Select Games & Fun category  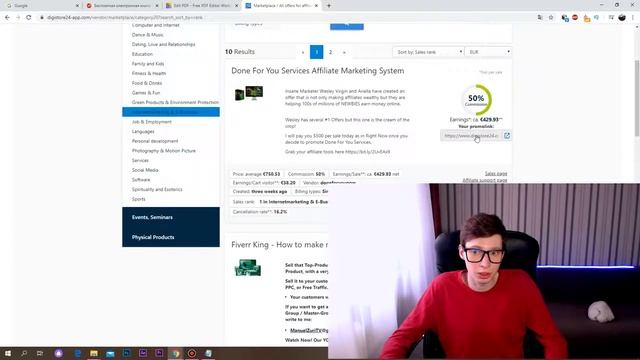tap(146, 93)
